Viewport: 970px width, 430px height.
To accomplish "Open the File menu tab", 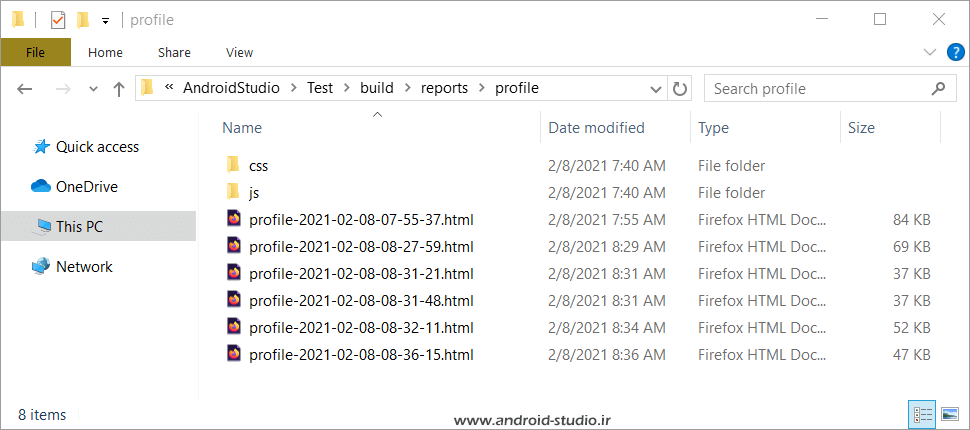I will pos(35,53).
